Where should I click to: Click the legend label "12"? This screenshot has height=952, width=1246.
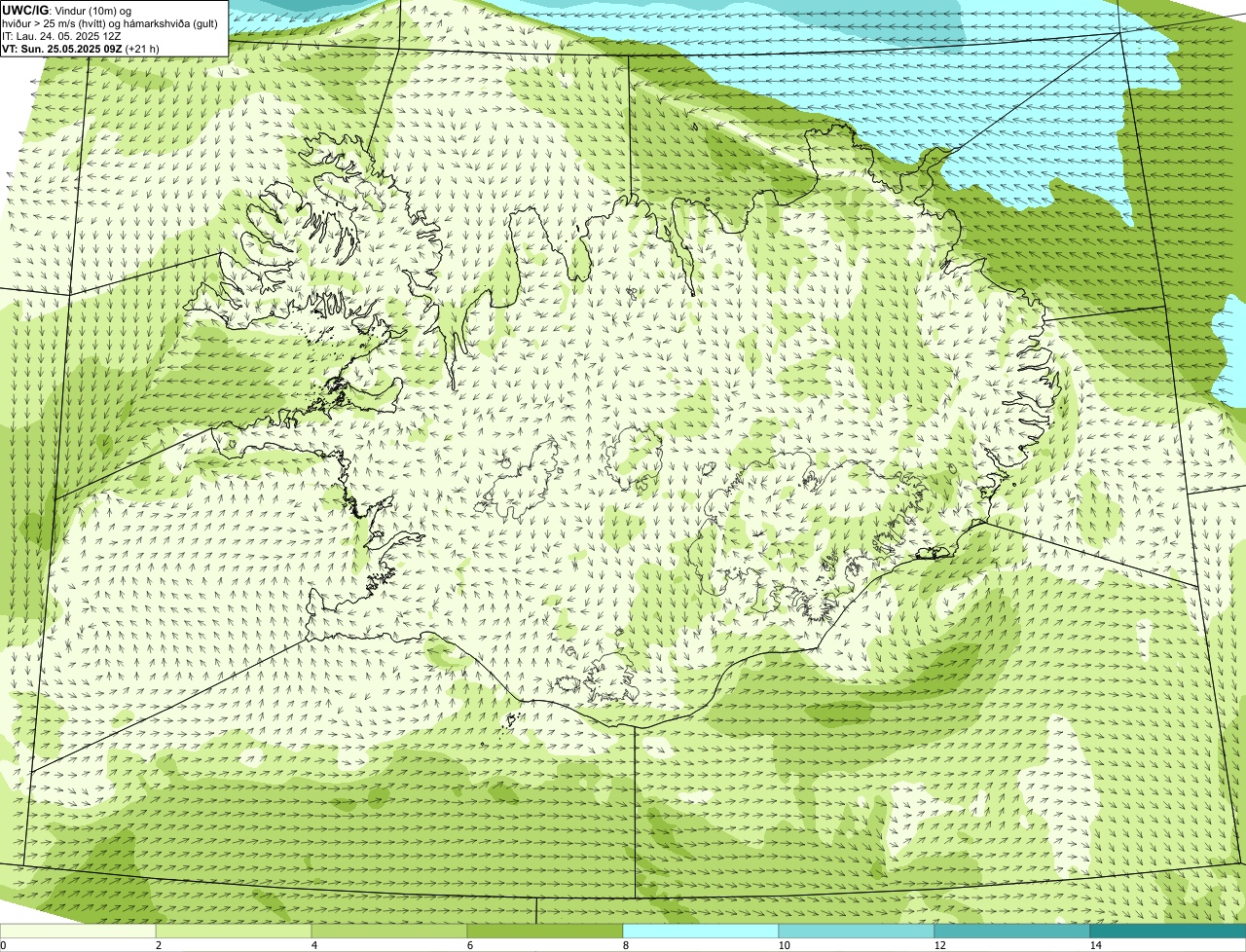(x=939, y=945)
